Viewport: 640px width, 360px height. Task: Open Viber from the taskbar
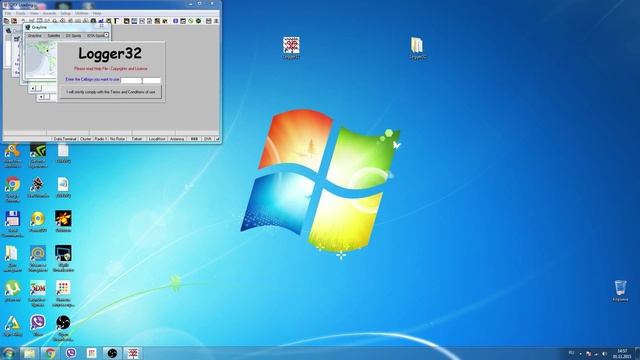click(71, 353)
